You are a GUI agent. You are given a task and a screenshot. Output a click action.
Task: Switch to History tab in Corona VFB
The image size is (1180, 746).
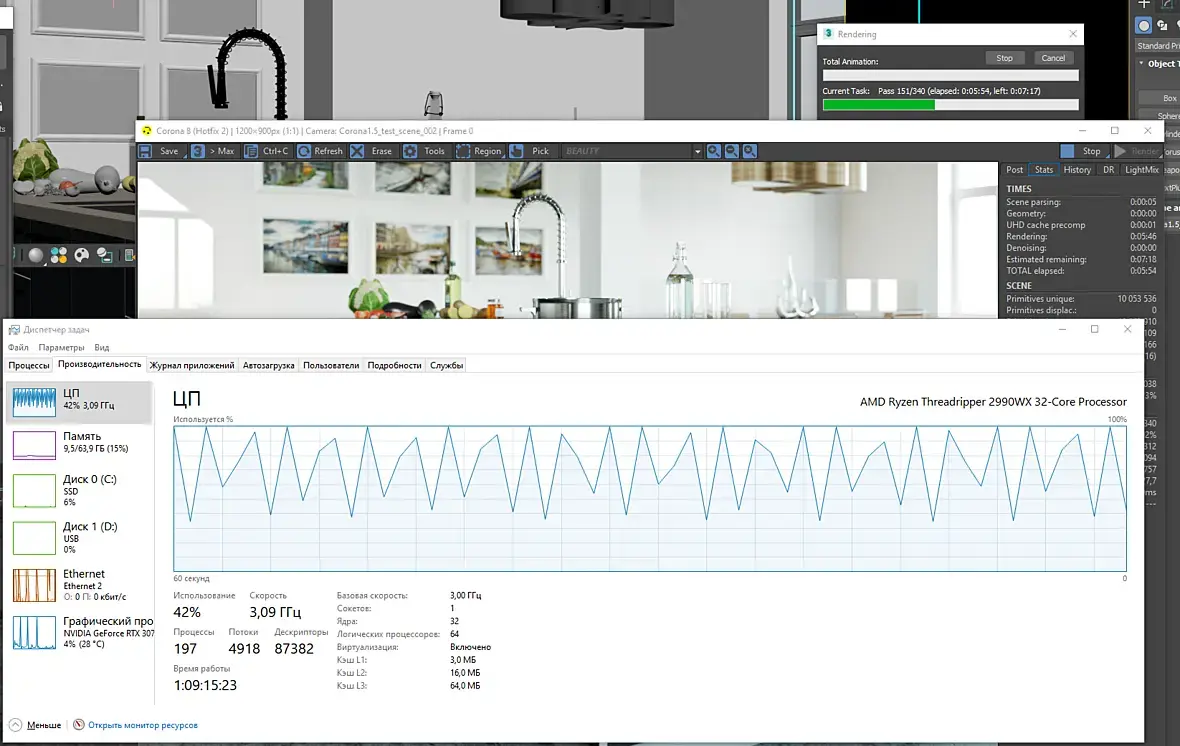(1077, 170)
